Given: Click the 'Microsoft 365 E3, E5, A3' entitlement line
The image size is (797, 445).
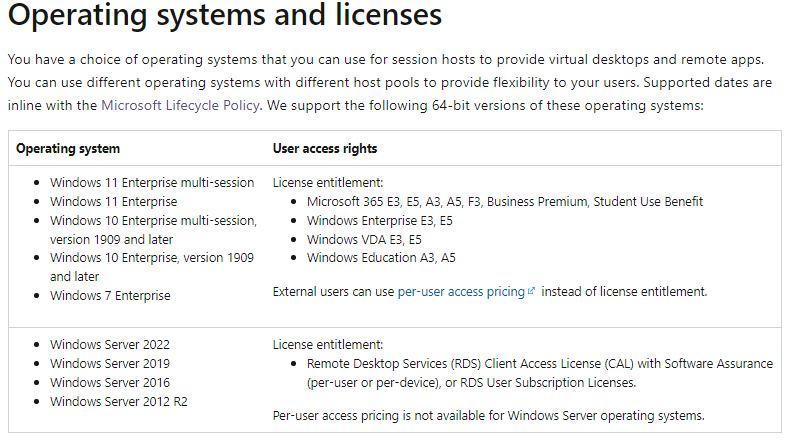Looking at the screenshot, I should 505,202.
